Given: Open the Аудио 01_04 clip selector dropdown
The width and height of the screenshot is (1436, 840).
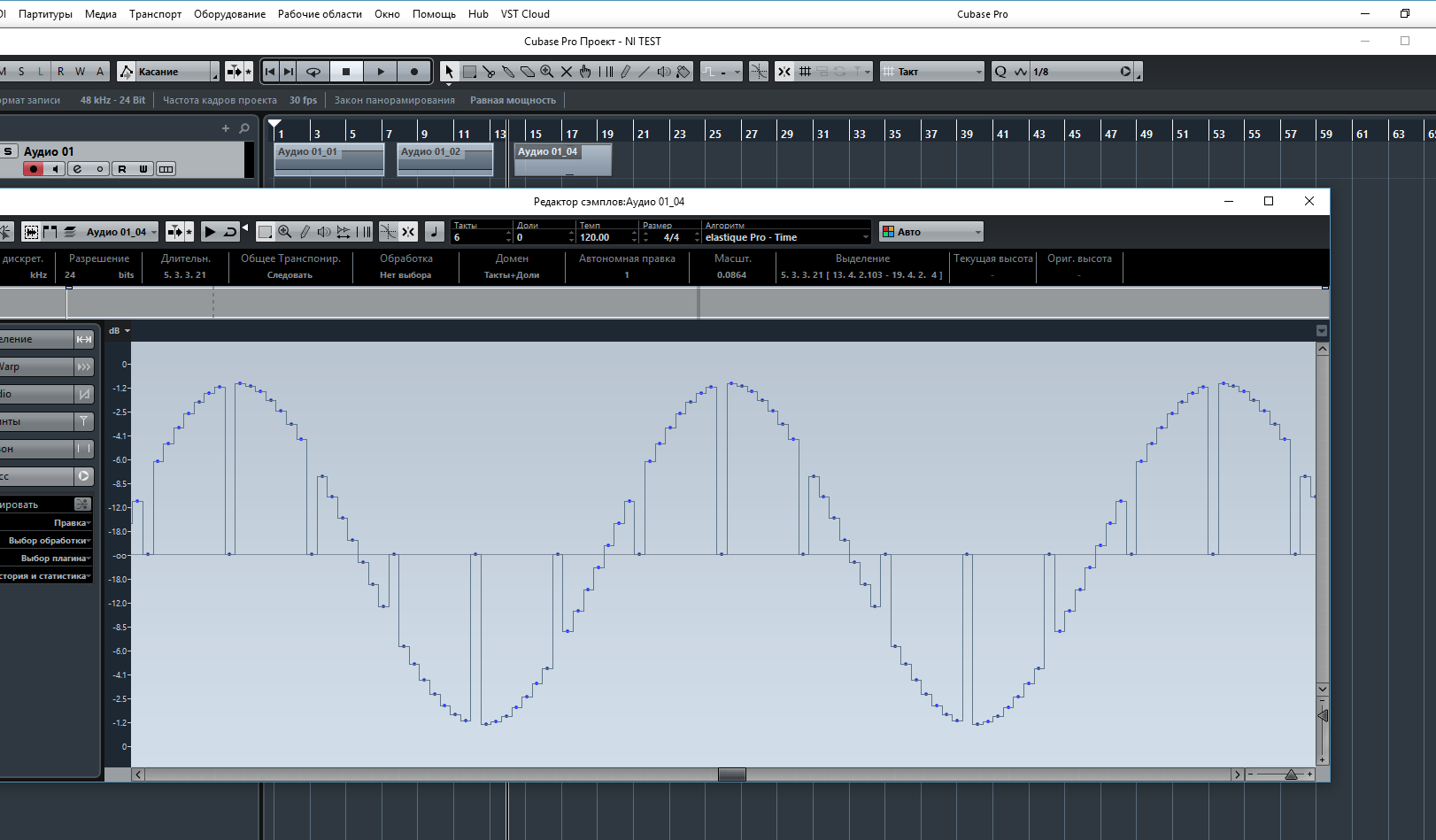Looking at the screenshot, I should tap(121, 232).
